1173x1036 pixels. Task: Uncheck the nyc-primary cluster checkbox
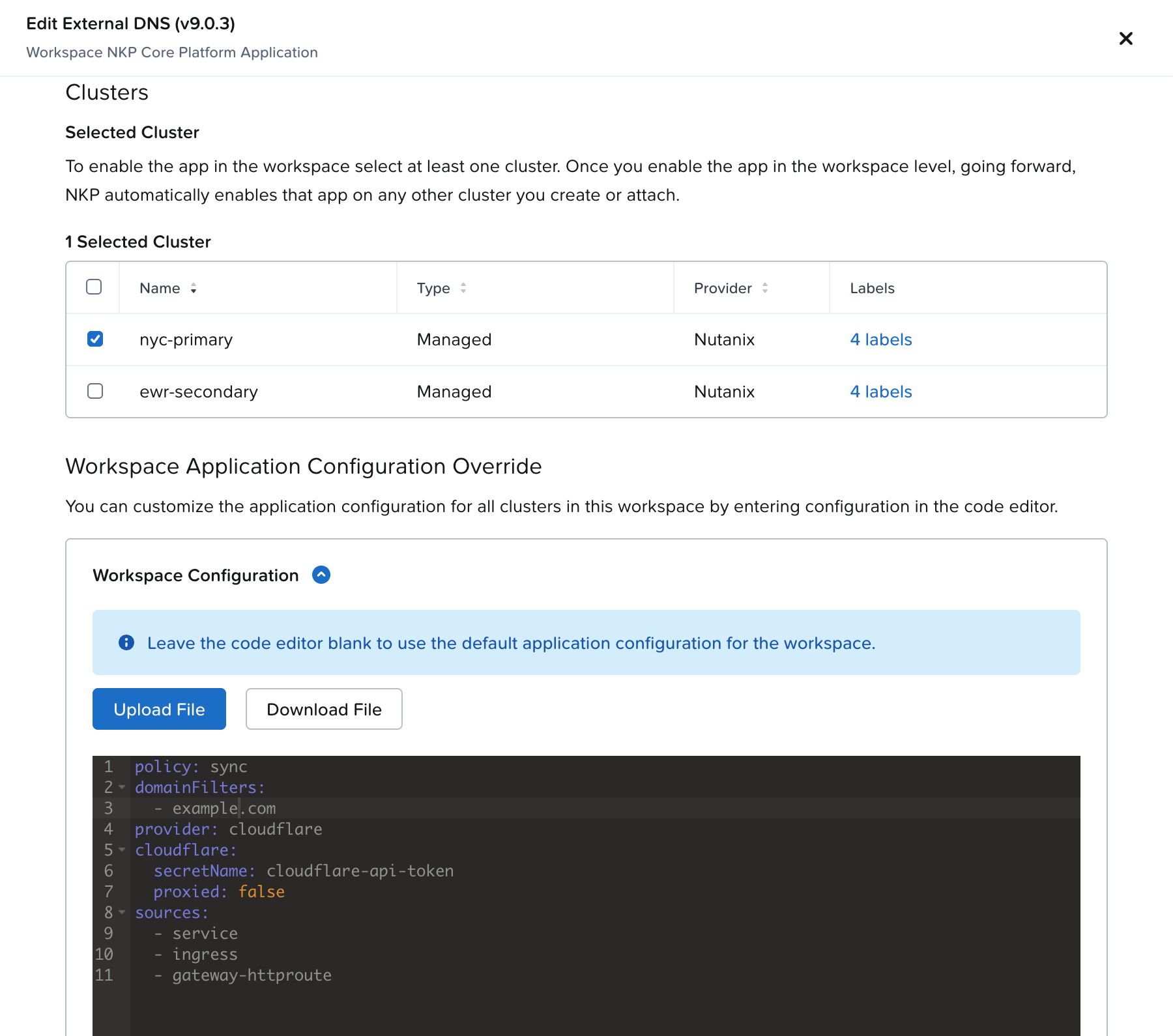coord(95,339)
